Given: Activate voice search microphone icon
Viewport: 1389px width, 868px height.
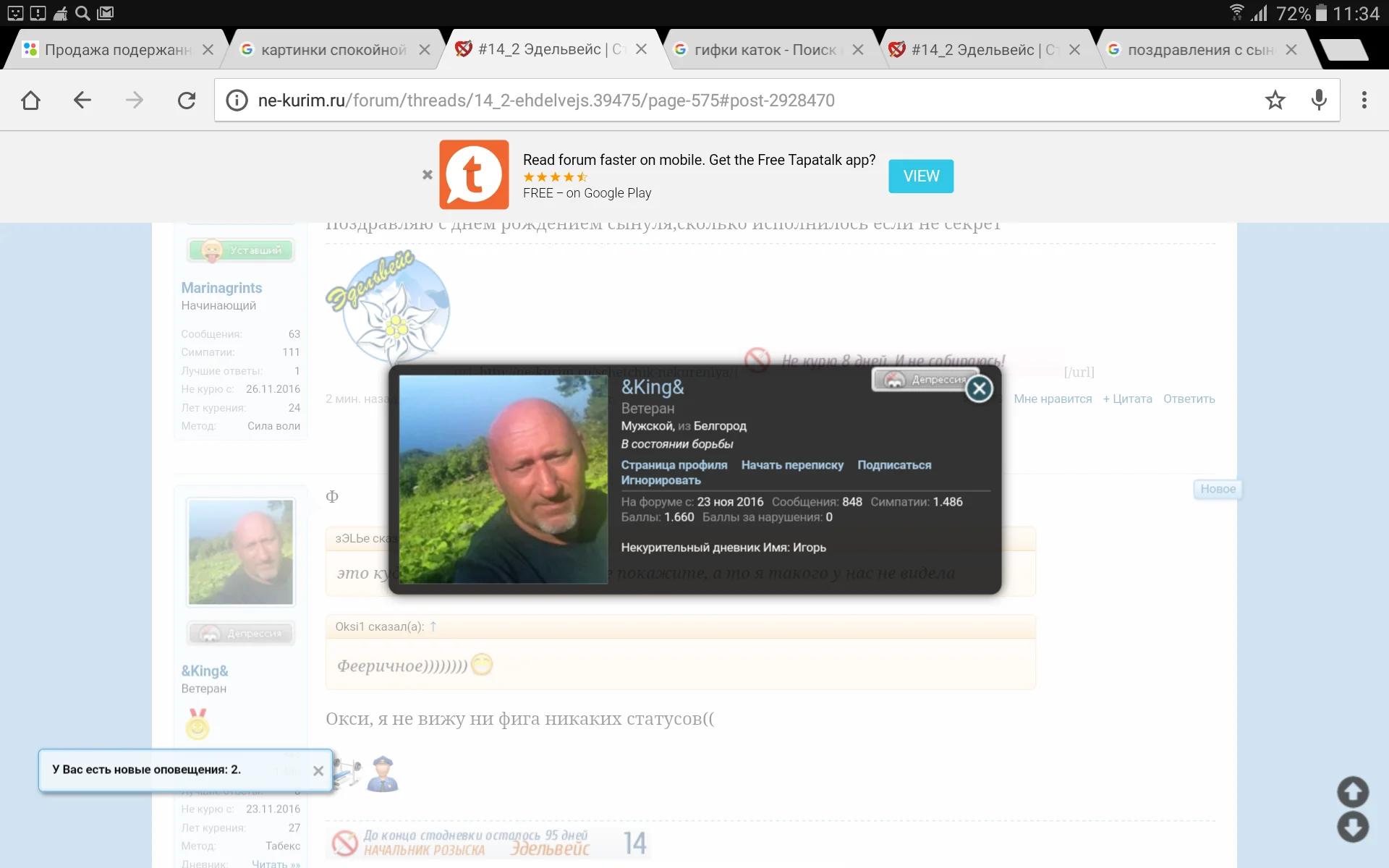Looking at the screenshot, I should click(1319, 100).
